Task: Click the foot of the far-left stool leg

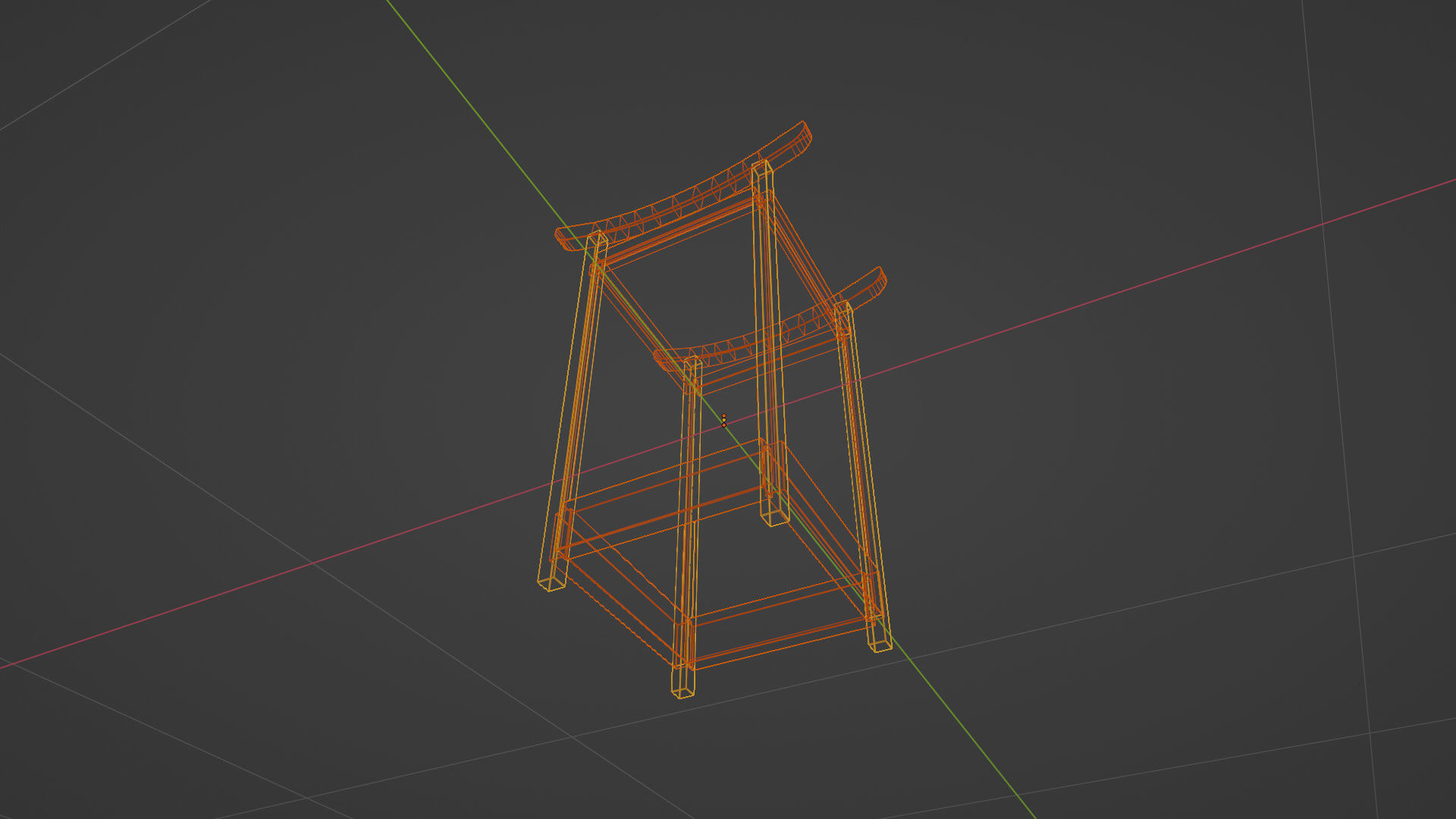Action: point(551,582)
